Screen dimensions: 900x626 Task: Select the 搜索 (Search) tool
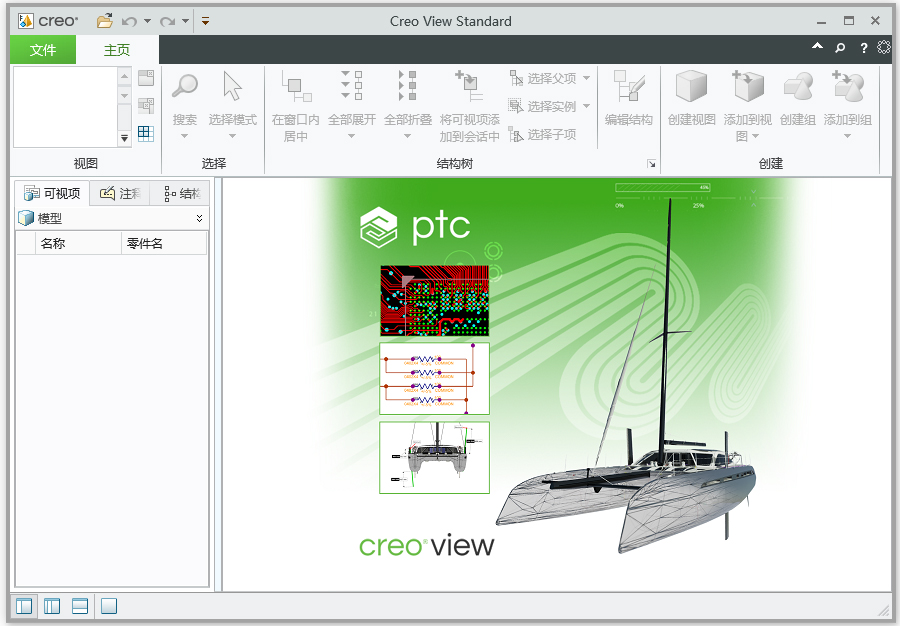185,90
